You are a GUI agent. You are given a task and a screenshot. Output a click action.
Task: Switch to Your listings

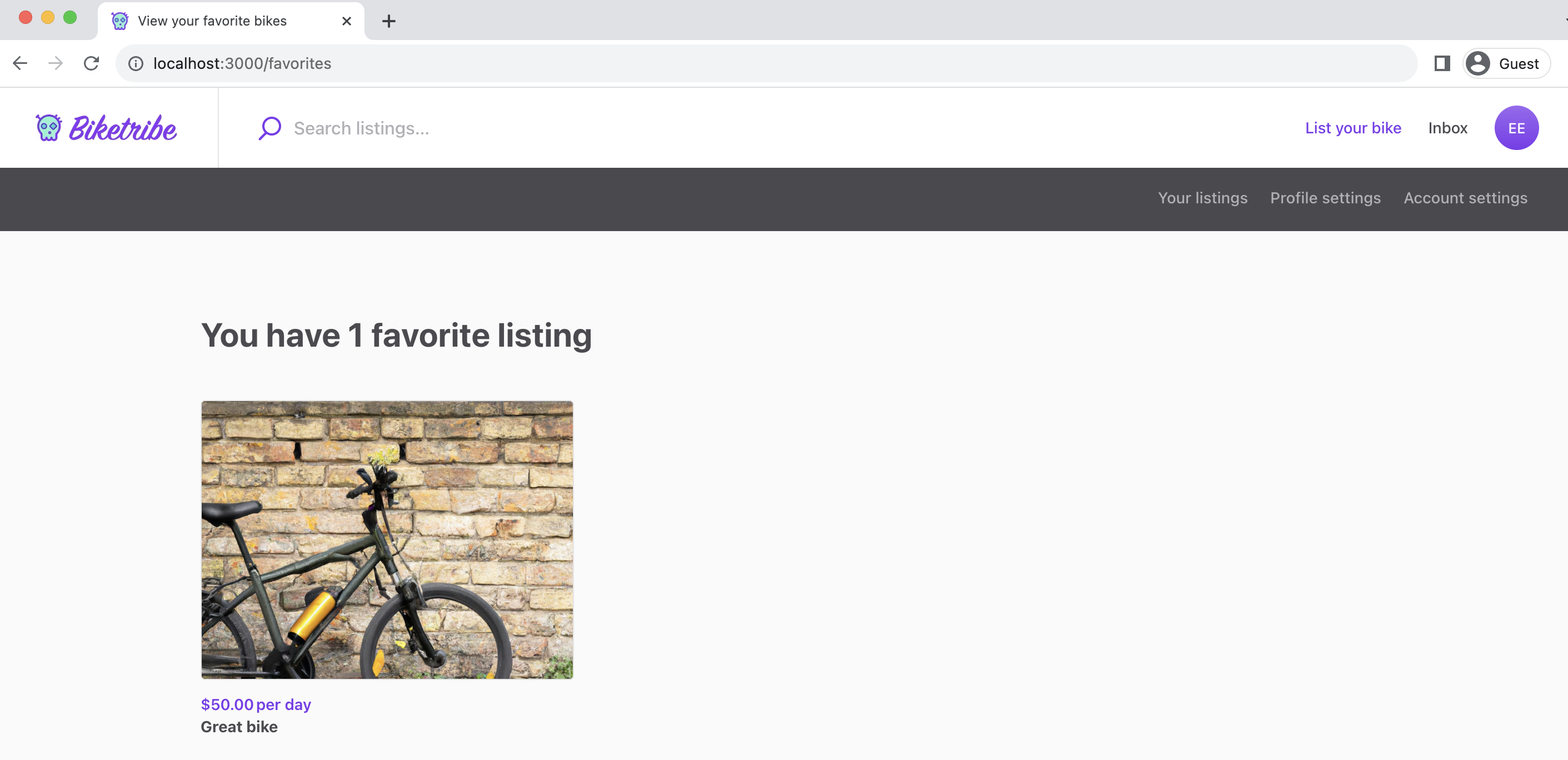coord(1202,198)
